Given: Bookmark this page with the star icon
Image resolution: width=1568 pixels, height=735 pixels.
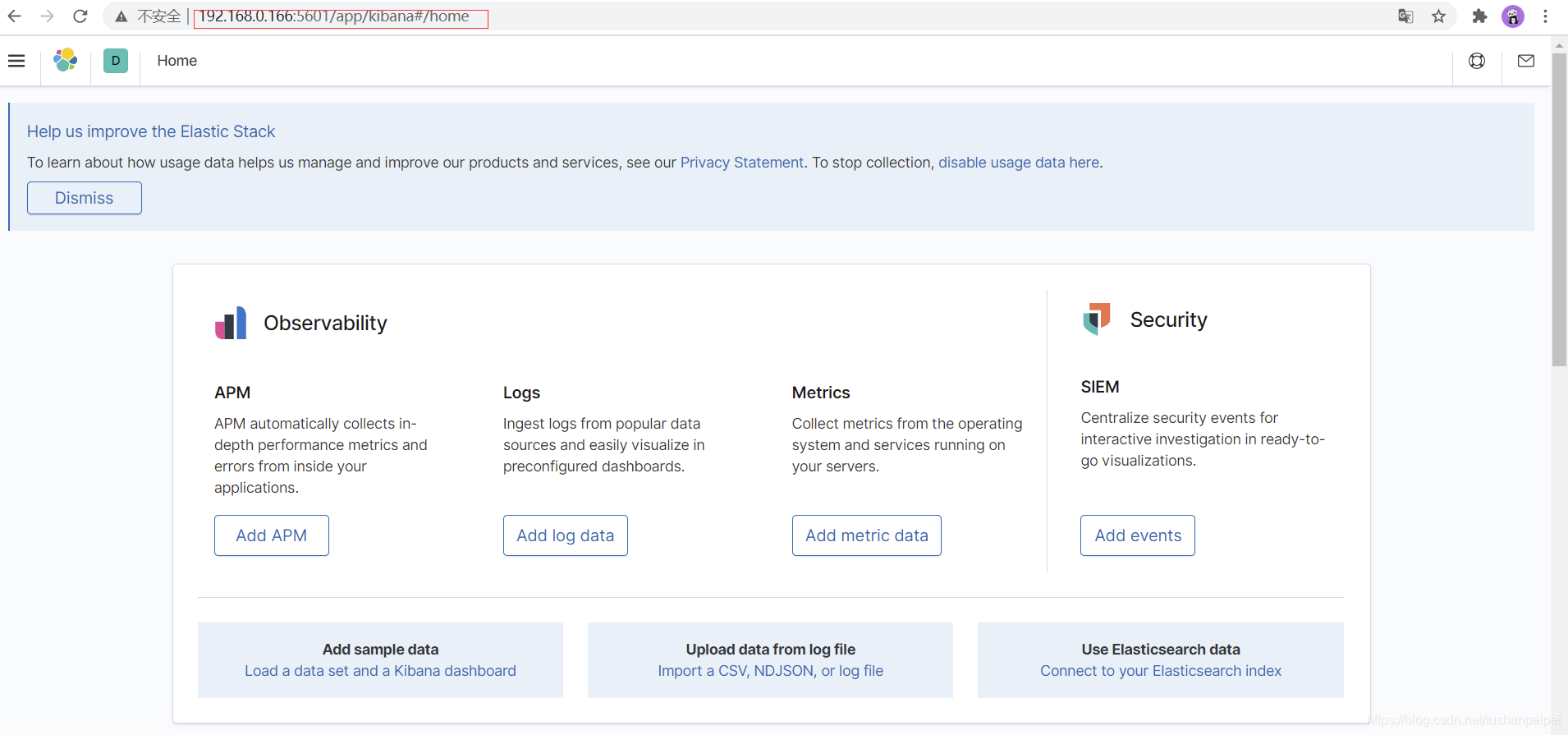Looking at the screenshot, I should pos(1438,16).
